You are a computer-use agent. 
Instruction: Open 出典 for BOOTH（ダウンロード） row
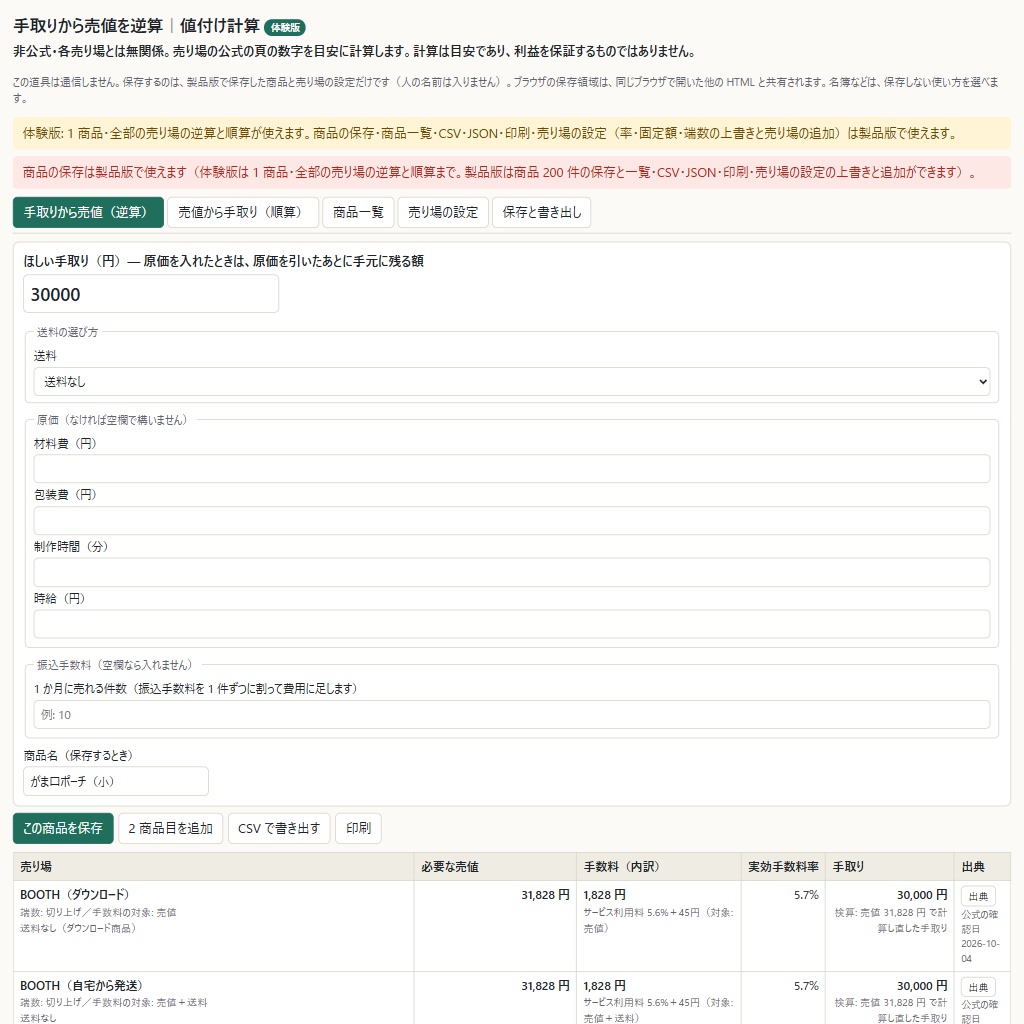tap(978, 896)
